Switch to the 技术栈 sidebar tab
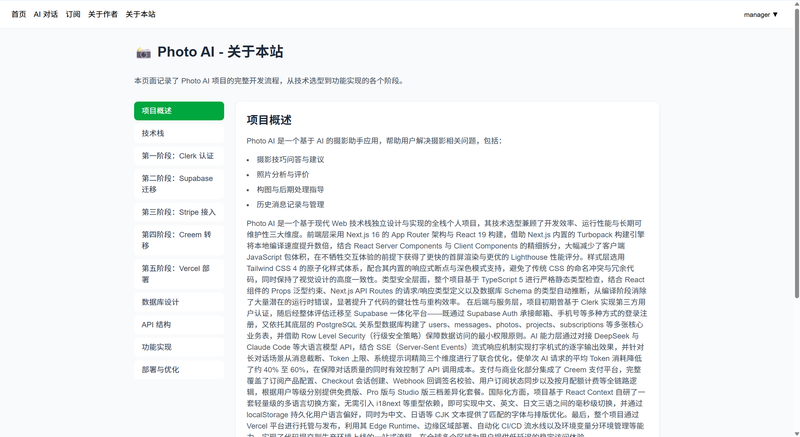This screenshot has width=800, height=437. 179,133
